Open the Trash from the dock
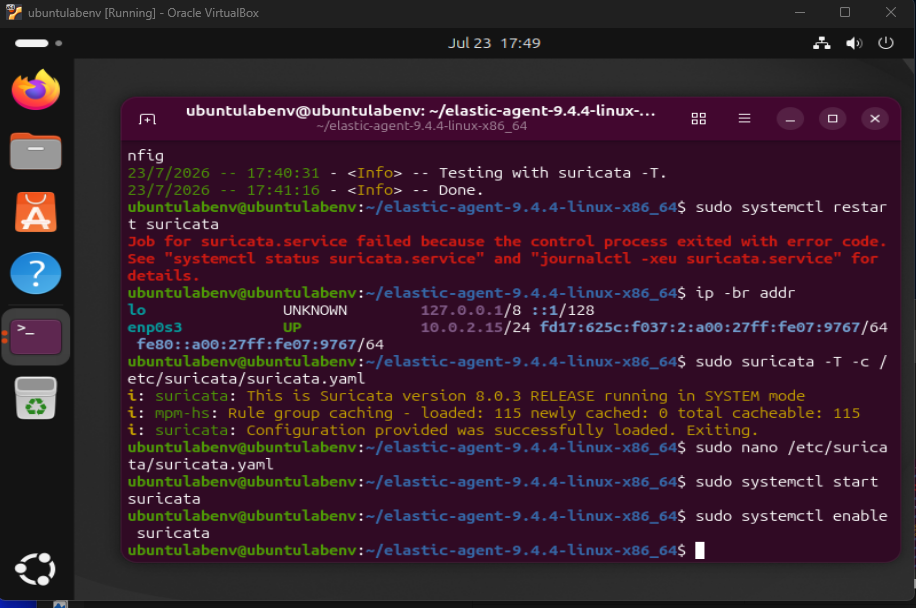This screenshot has height=608, width=916. point(36,398)
